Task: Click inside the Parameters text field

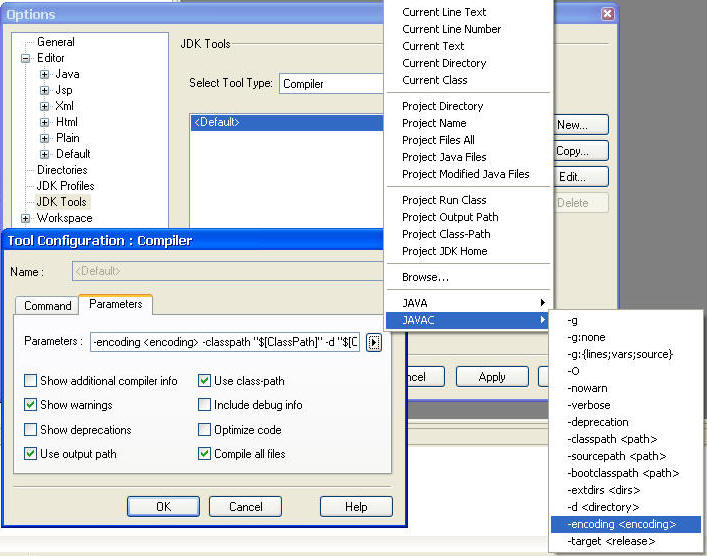Action: point(225,342)
